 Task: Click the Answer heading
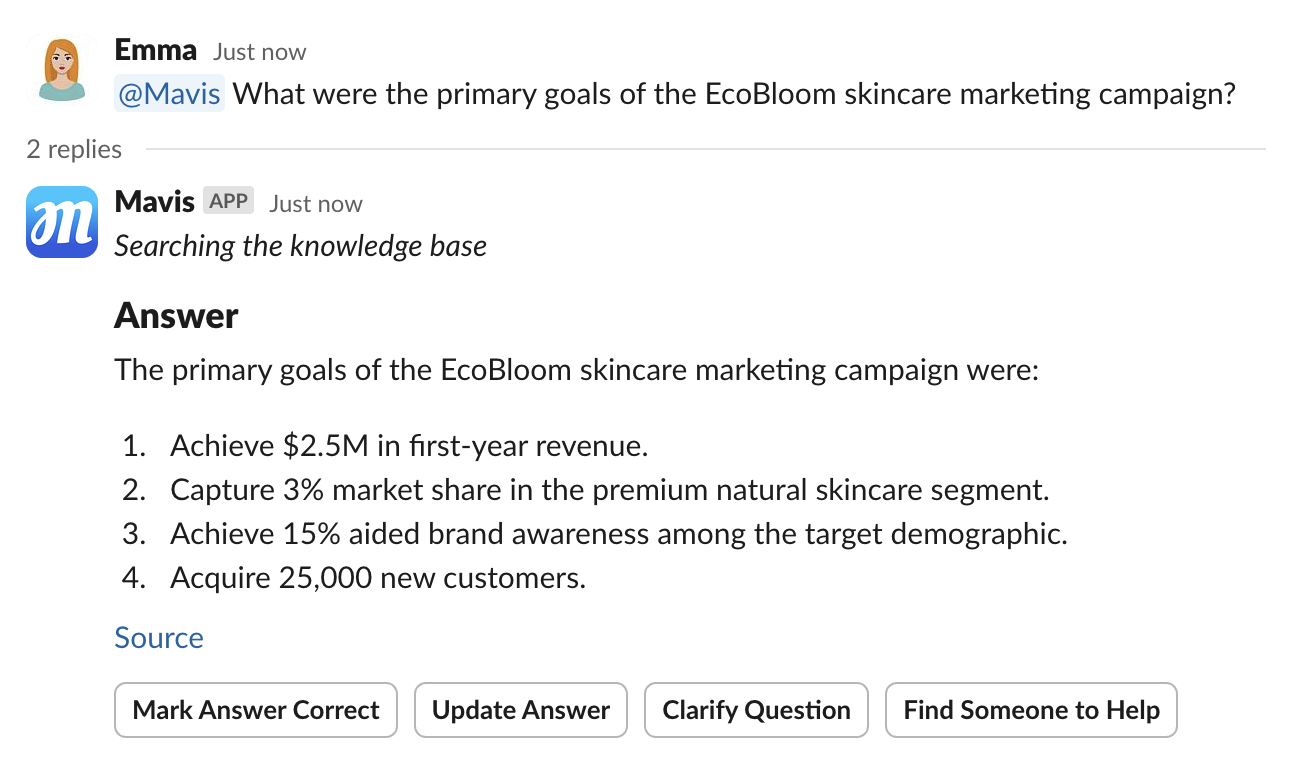coord(176,315)
